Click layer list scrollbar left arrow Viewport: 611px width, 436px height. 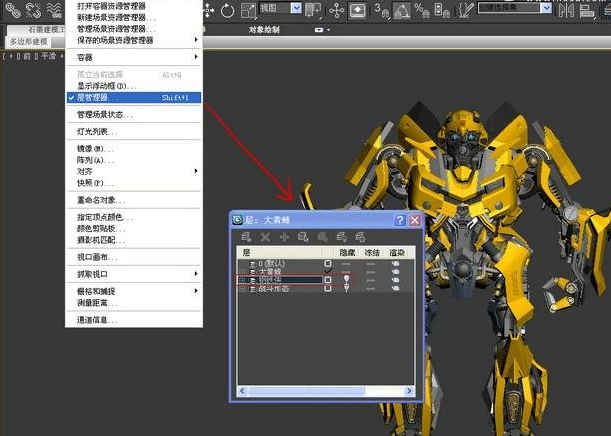(242, 390)
